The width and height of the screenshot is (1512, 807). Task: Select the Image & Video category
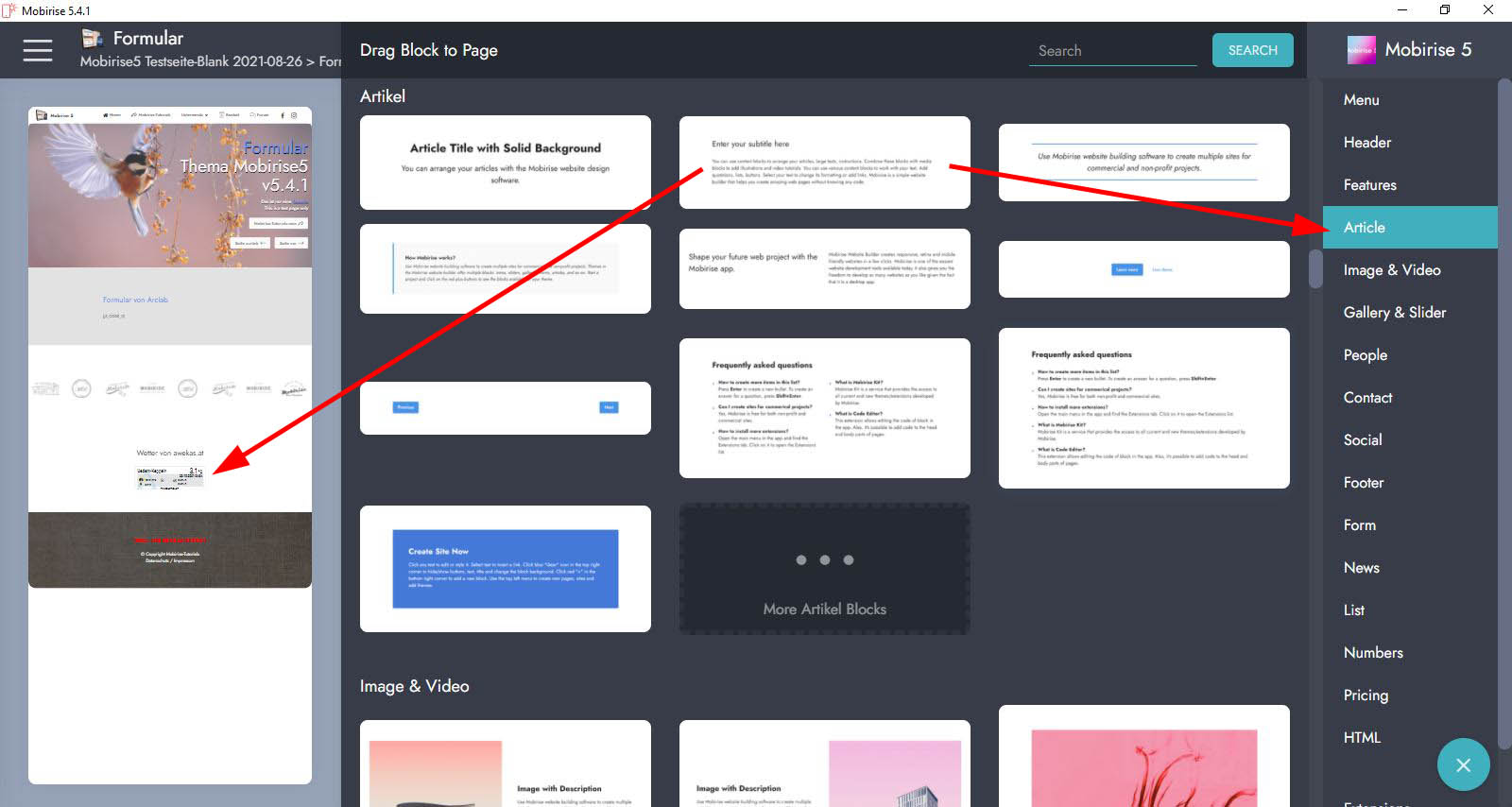pyautogui.click(x=1391, y=270)
